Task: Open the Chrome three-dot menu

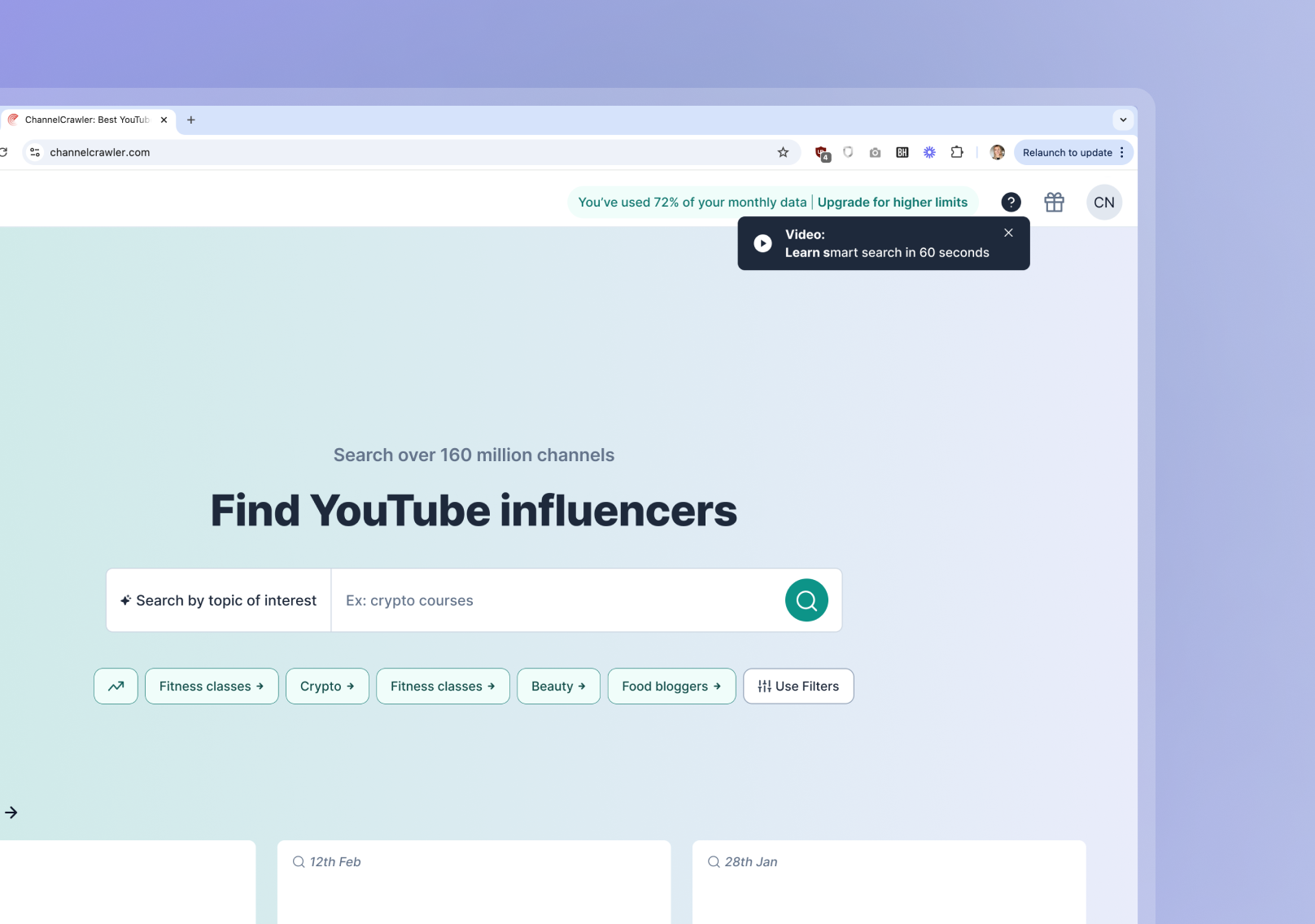Action: click(1122, 152)
